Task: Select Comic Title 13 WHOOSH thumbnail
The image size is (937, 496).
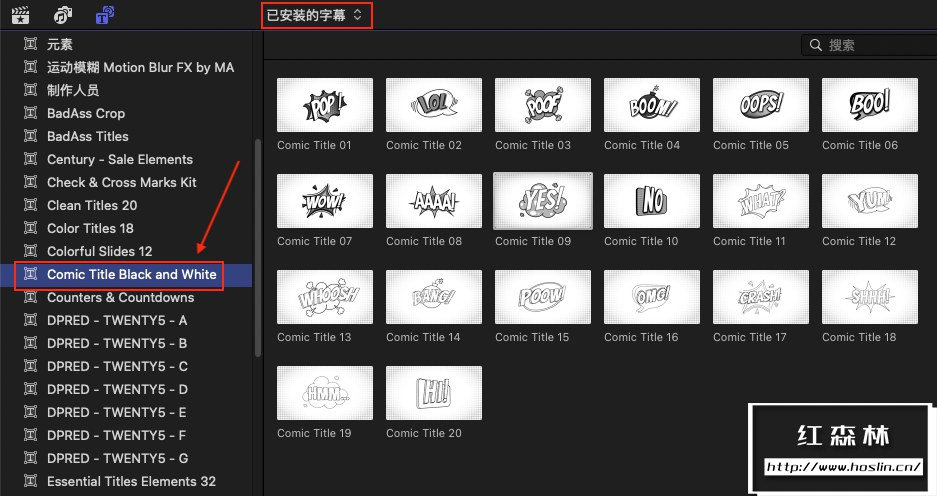Action: coord(325,297)
